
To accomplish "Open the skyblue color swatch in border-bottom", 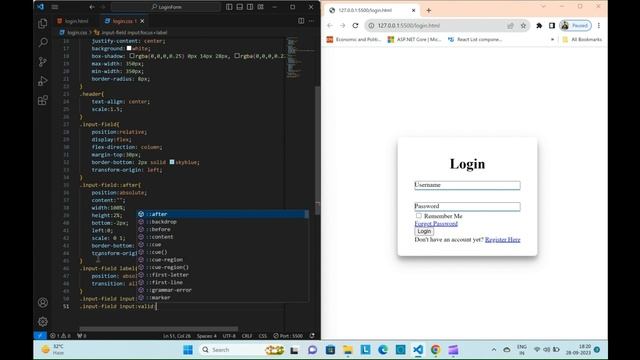I will coord(172,162).
